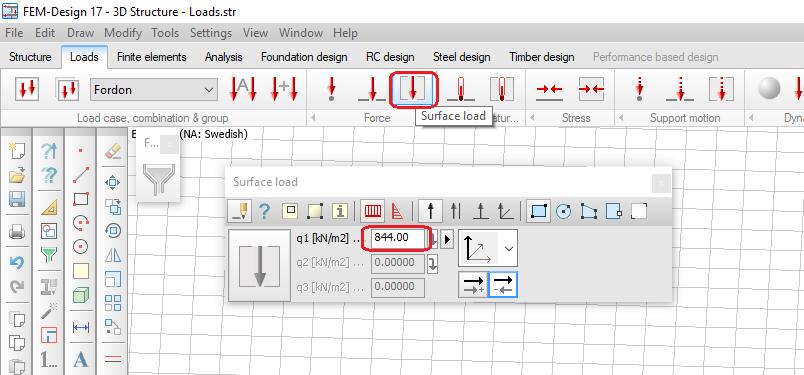Click the mass sphere icon in Dynamic group
Screen dimensions: 804x375
[x=769, y=89]
